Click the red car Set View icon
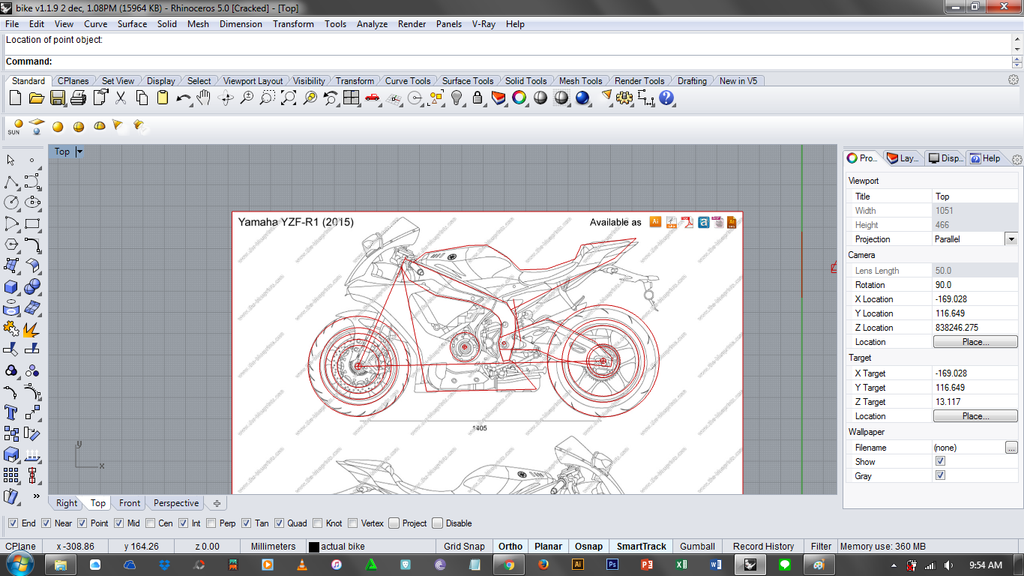1024x576 pixels. 372,99
